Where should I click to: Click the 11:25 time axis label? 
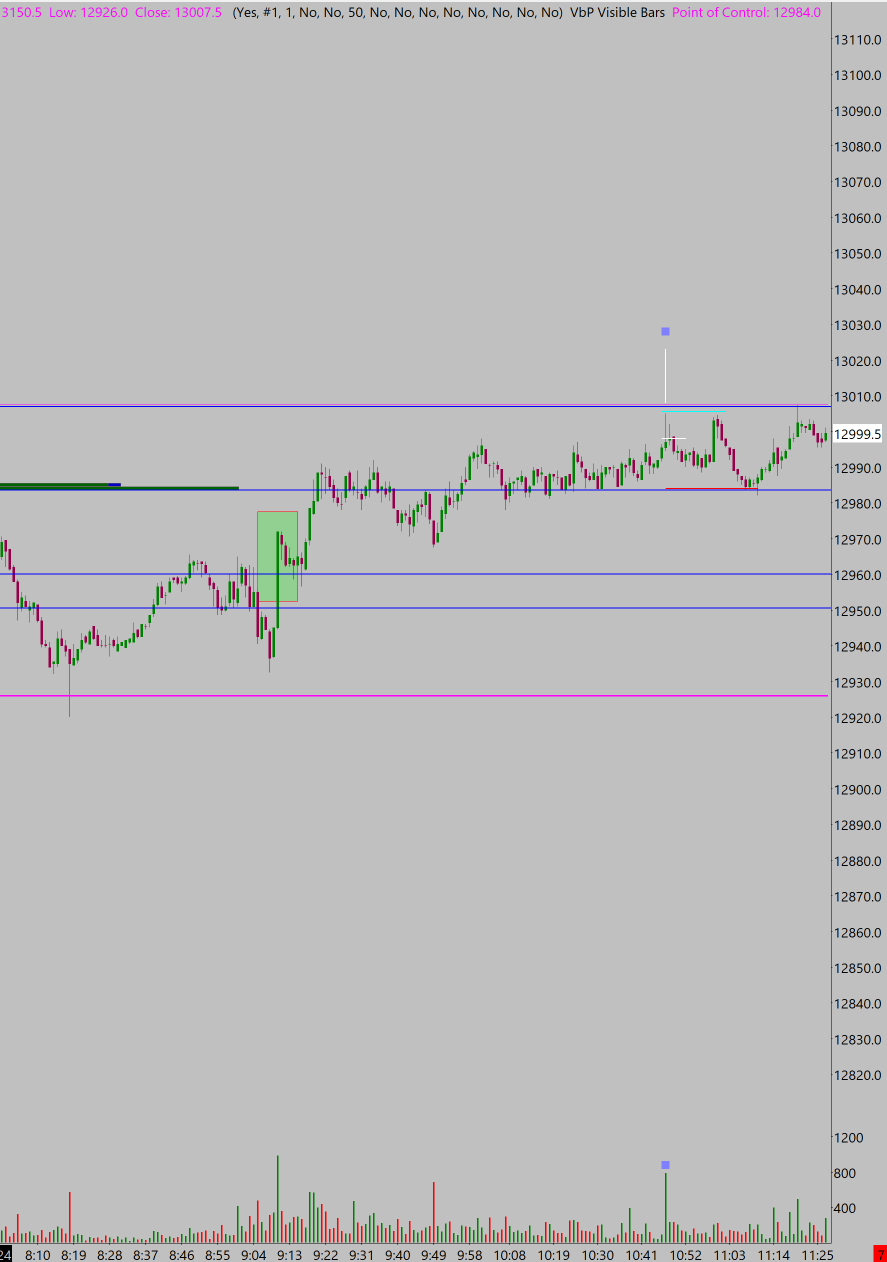tap(817, 1254)
